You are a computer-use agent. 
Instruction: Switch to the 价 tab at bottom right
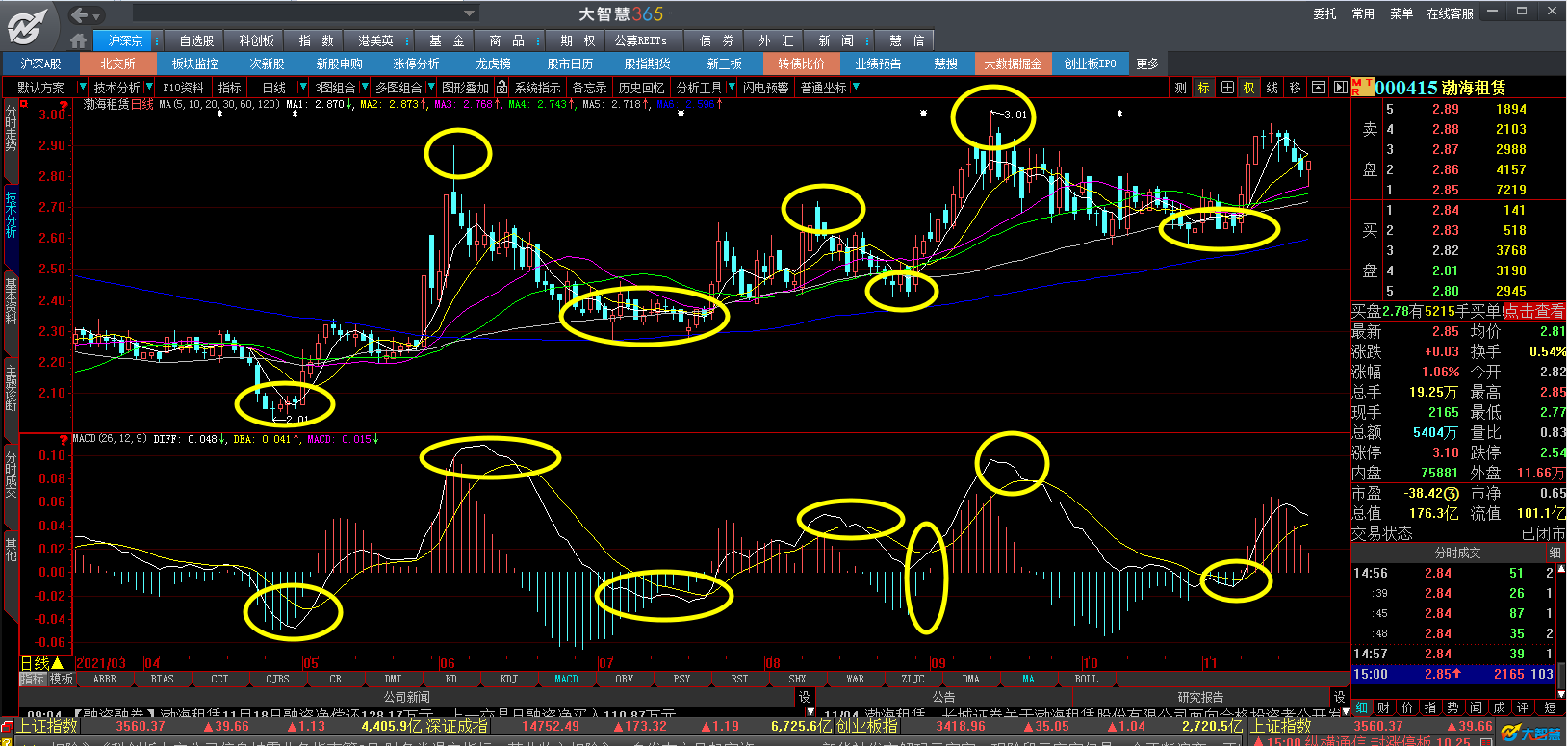[1406, 707]
